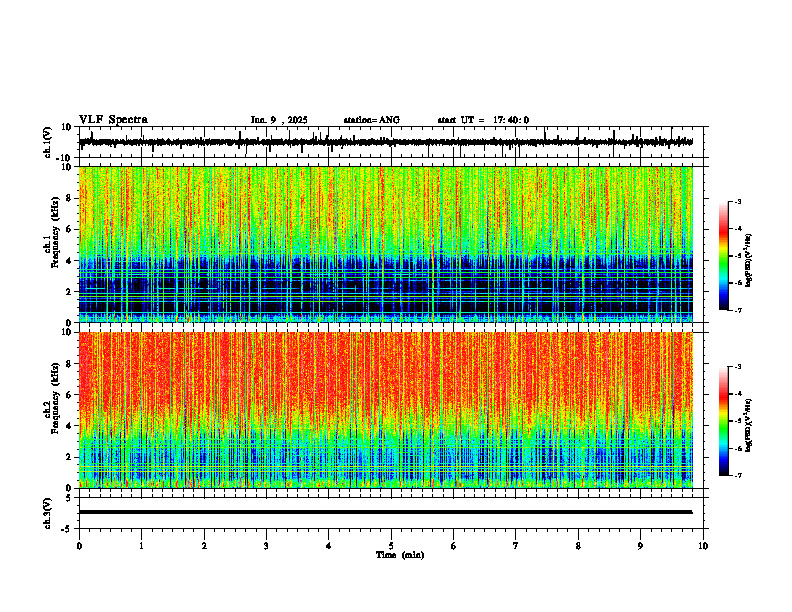Click inside the ch.1 frequency spectrogram

point(386,244)
